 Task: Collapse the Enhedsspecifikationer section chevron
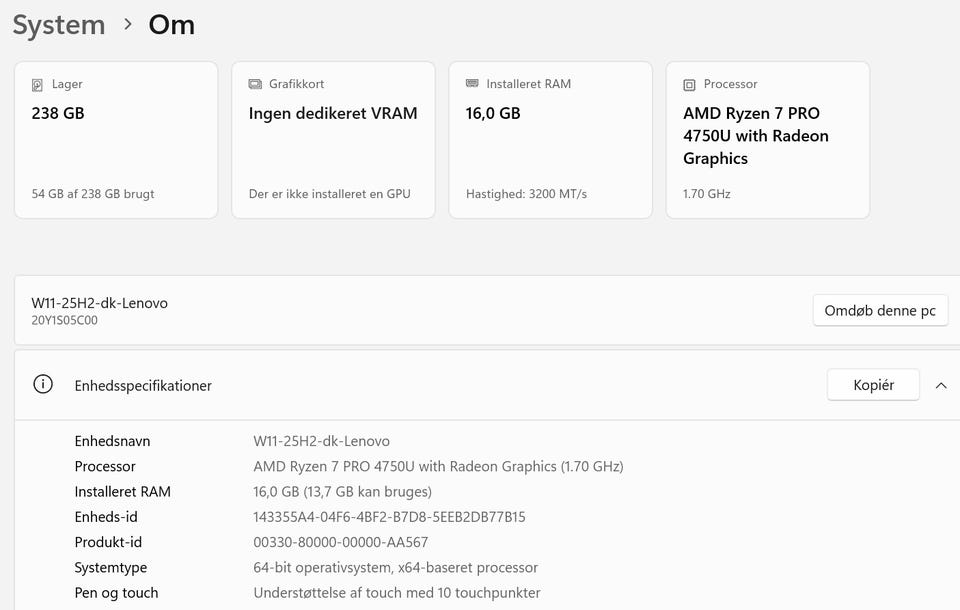(941, 385)
